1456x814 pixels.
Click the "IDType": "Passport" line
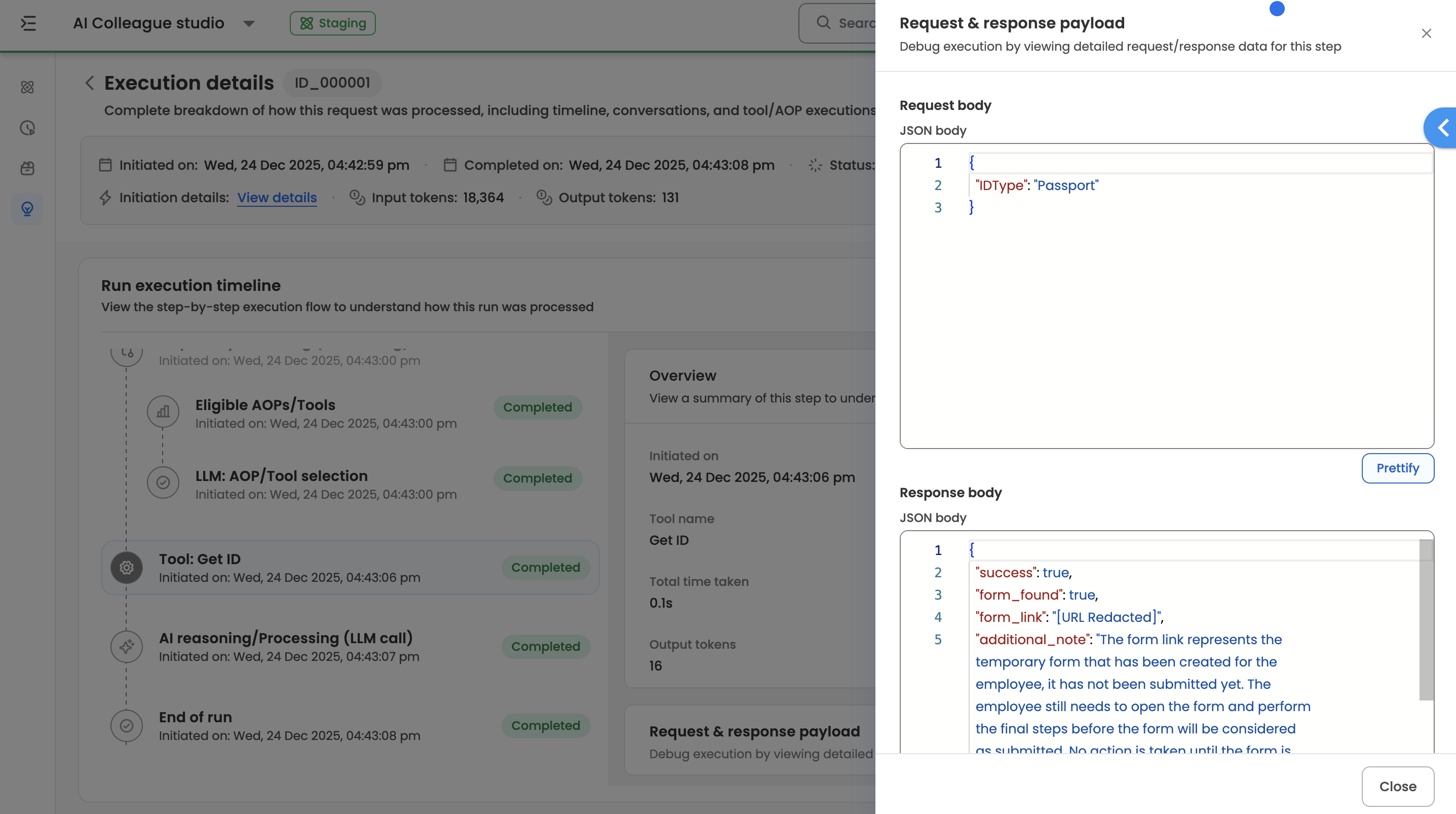(1037, 186)
